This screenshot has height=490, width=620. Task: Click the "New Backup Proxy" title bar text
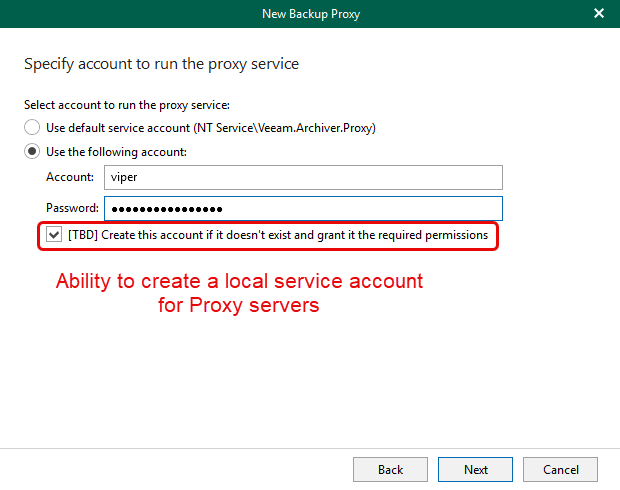[x=309, y=13]
